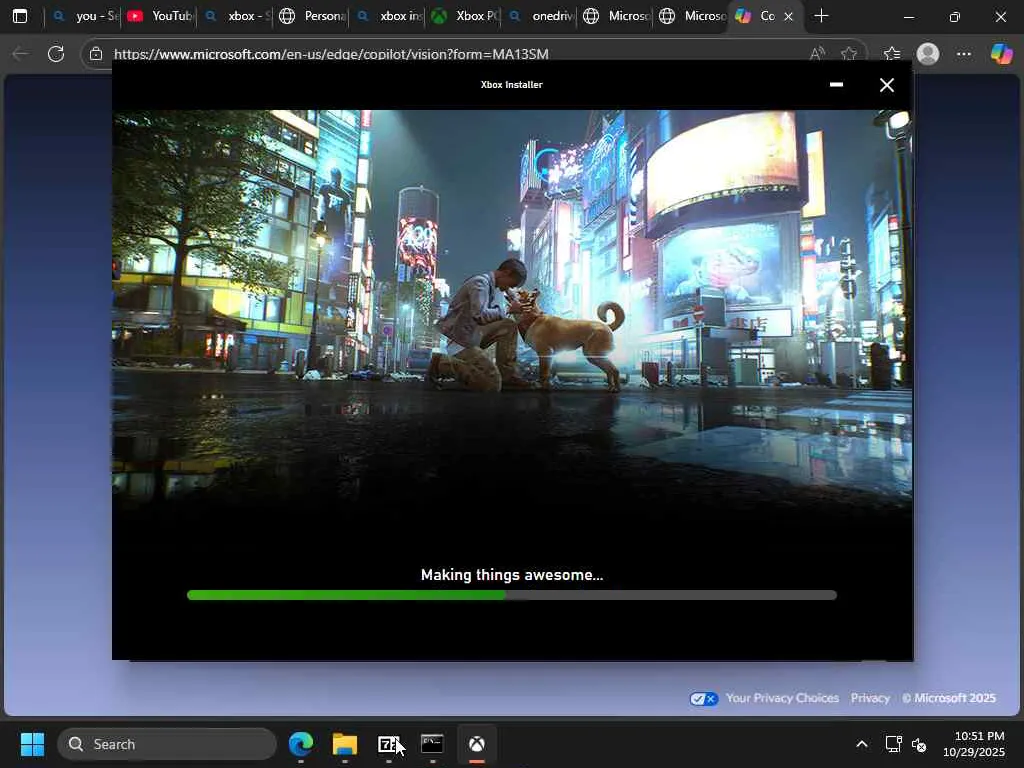Minimize the Xbox Installer window
Screen dimensions: 1024x768
[836, 85]
